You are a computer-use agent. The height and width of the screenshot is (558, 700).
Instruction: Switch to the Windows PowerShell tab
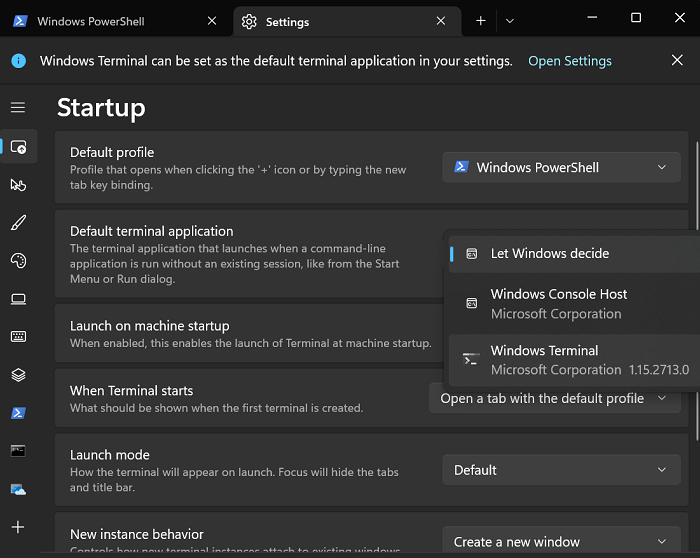(112, 21)
